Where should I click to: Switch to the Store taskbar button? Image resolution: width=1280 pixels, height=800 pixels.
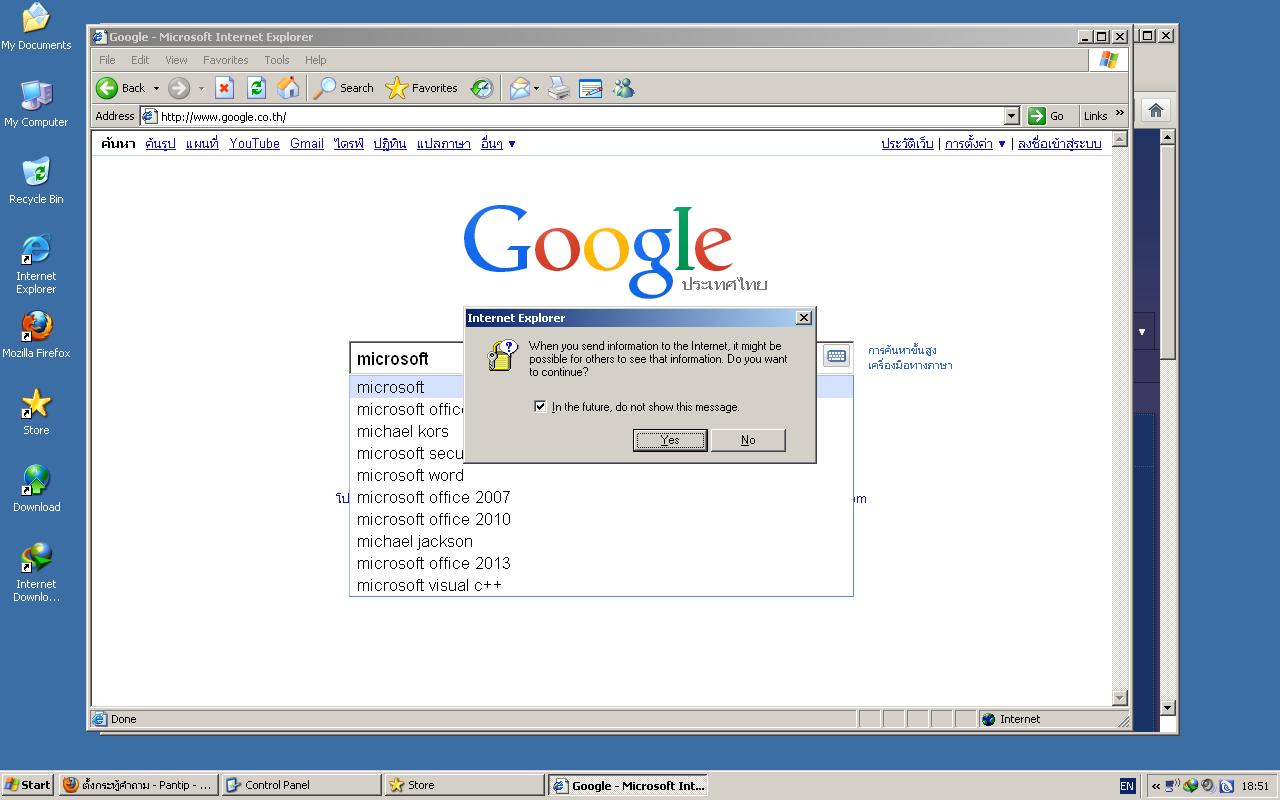click(463, 785)
